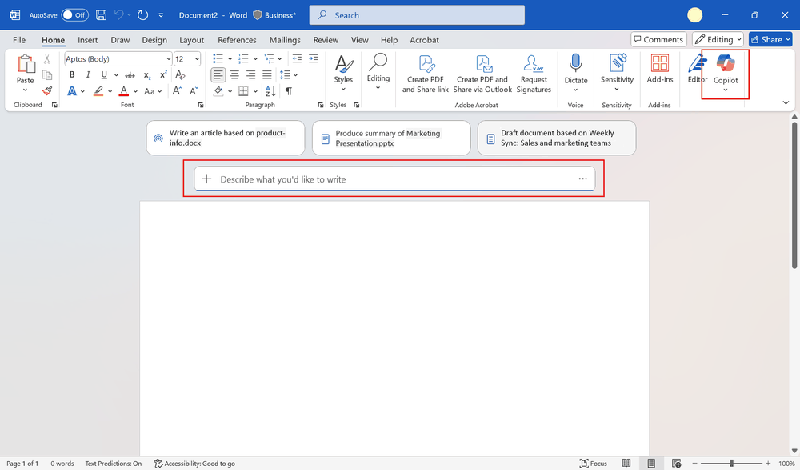Image resolution: width=800 pixels, height=470 pixels.
Task: Open Sensitivity label menu
Action: point(617,71)
